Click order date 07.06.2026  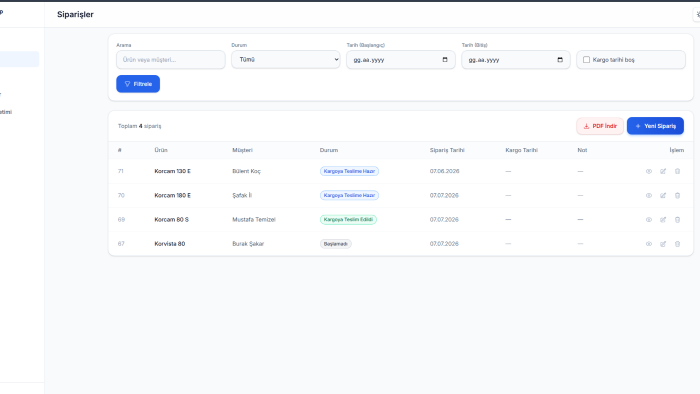click(444, 171)
